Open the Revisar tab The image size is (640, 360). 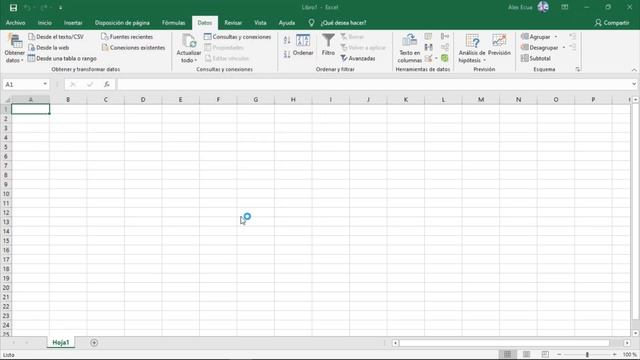click(233, 23)
